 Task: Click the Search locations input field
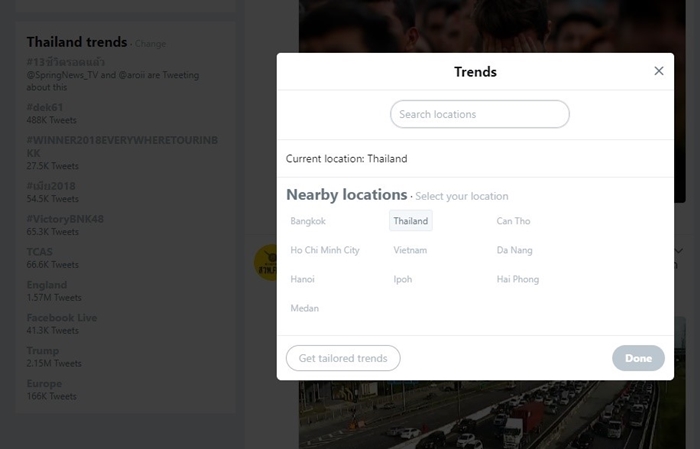479,114
